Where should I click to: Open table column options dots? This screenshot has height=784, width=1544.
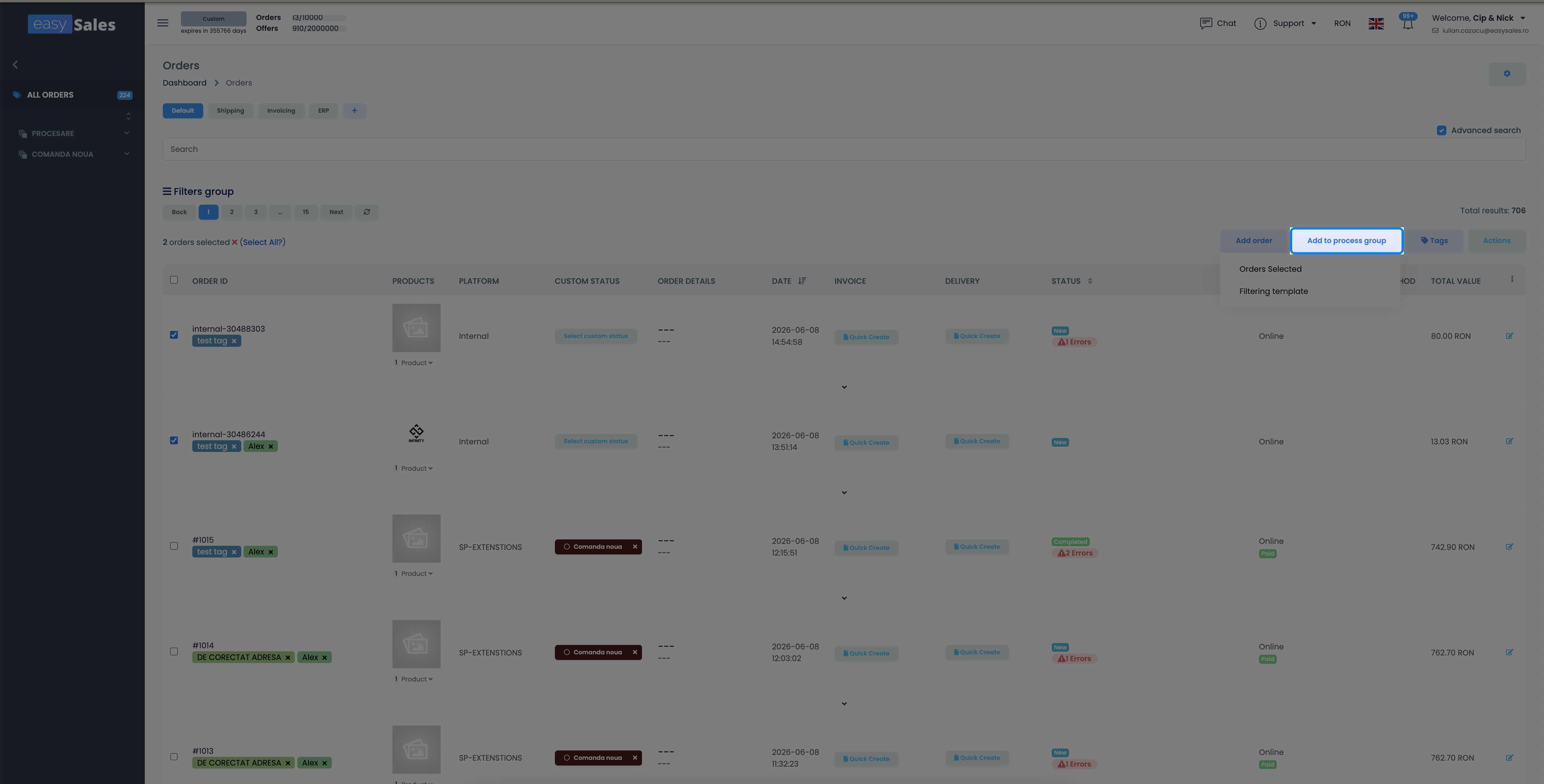click(x=1512, y=279)
